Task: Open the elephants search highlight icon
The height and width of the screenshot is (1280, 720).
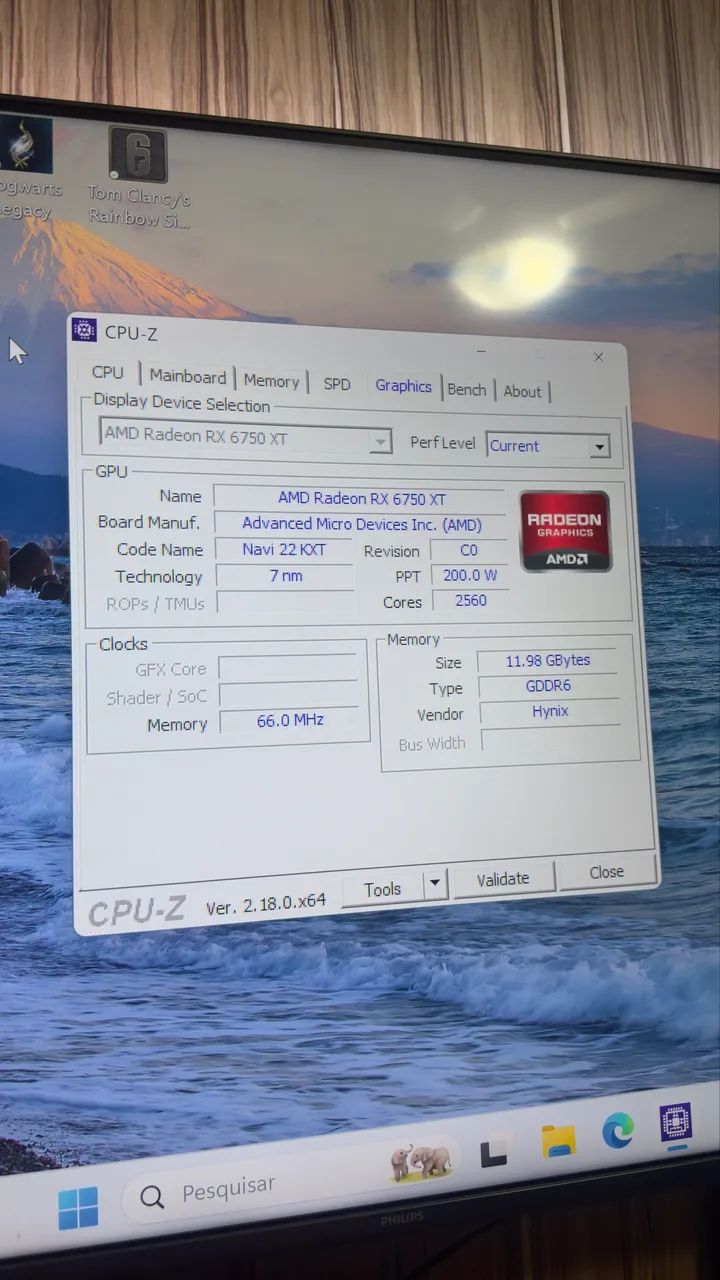Action: point(421,1161)
